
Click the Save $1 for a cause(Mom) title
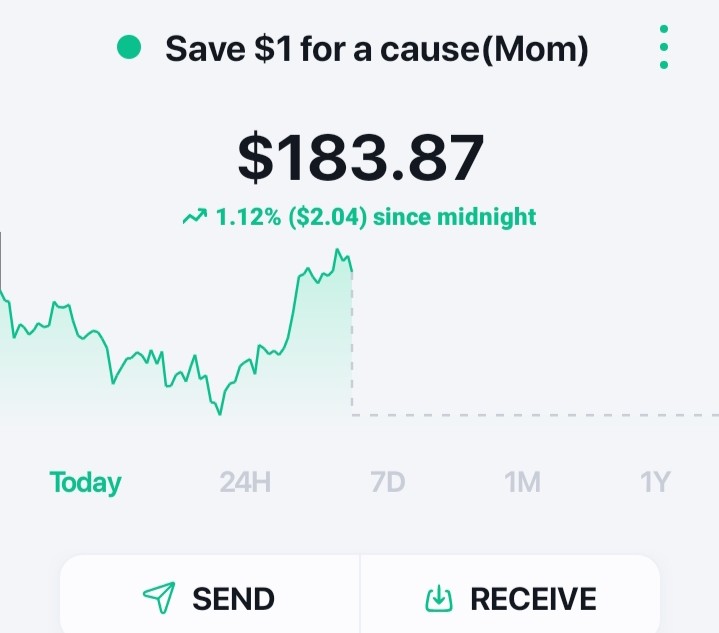click(x=376, y=49)
